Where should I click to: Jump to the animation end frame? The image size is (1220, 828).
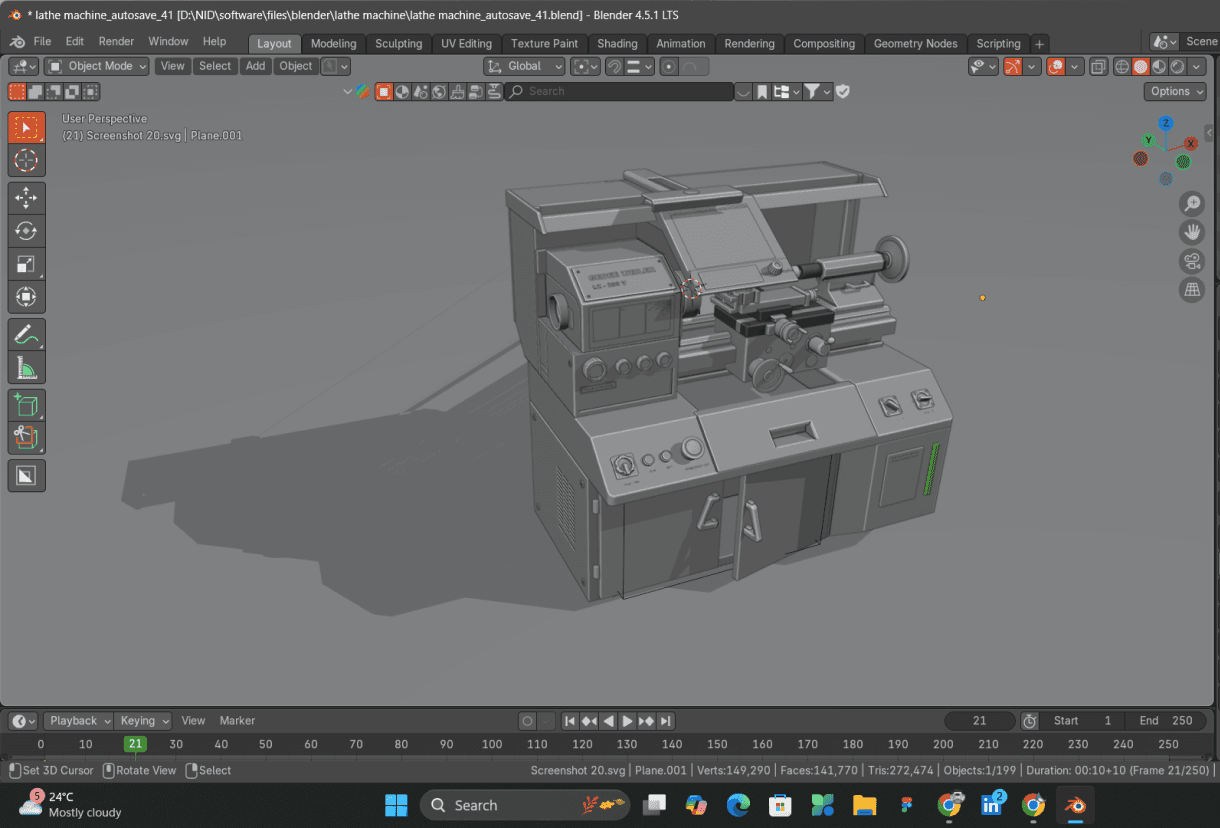(666, 721)
